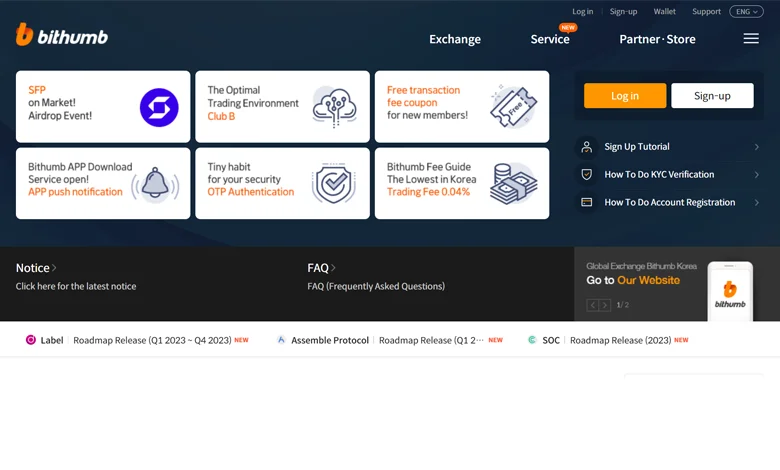Click 'Click here for the latest notice'
Image resolution: width=780 pixels, height=470 pixels.
coord(76,286)
